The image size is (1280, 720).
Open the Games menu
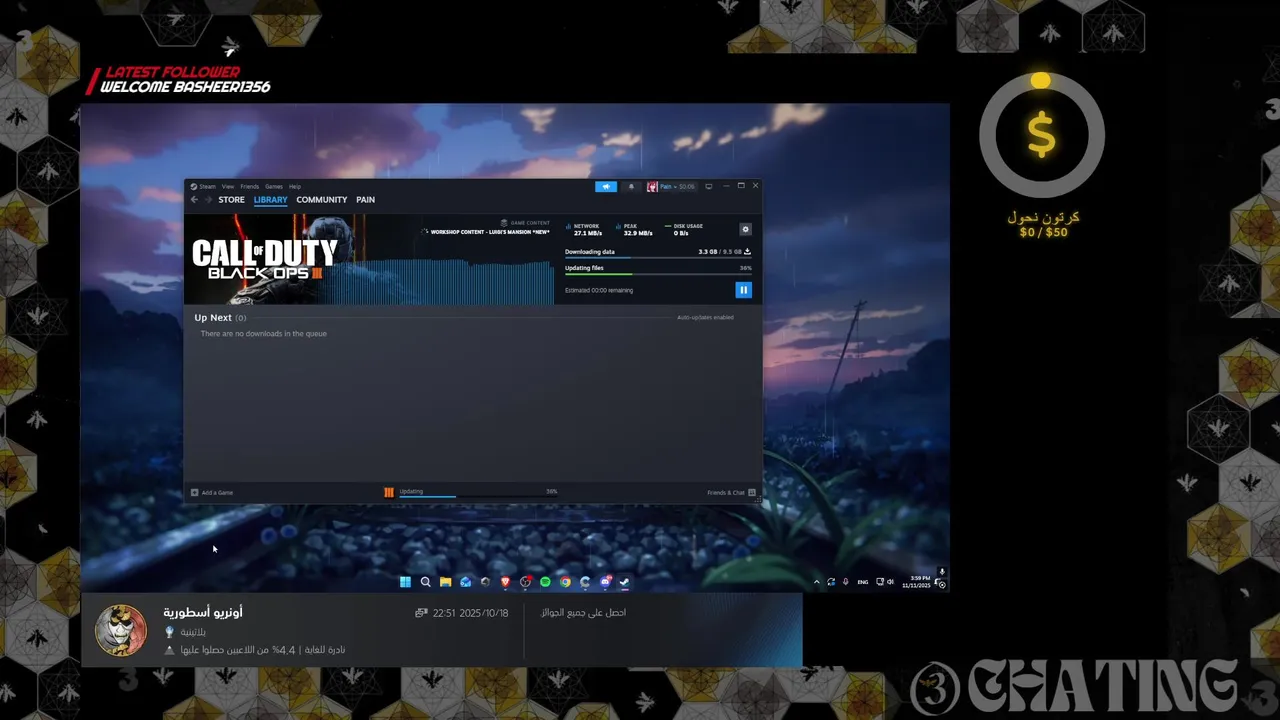pos(274,186)
